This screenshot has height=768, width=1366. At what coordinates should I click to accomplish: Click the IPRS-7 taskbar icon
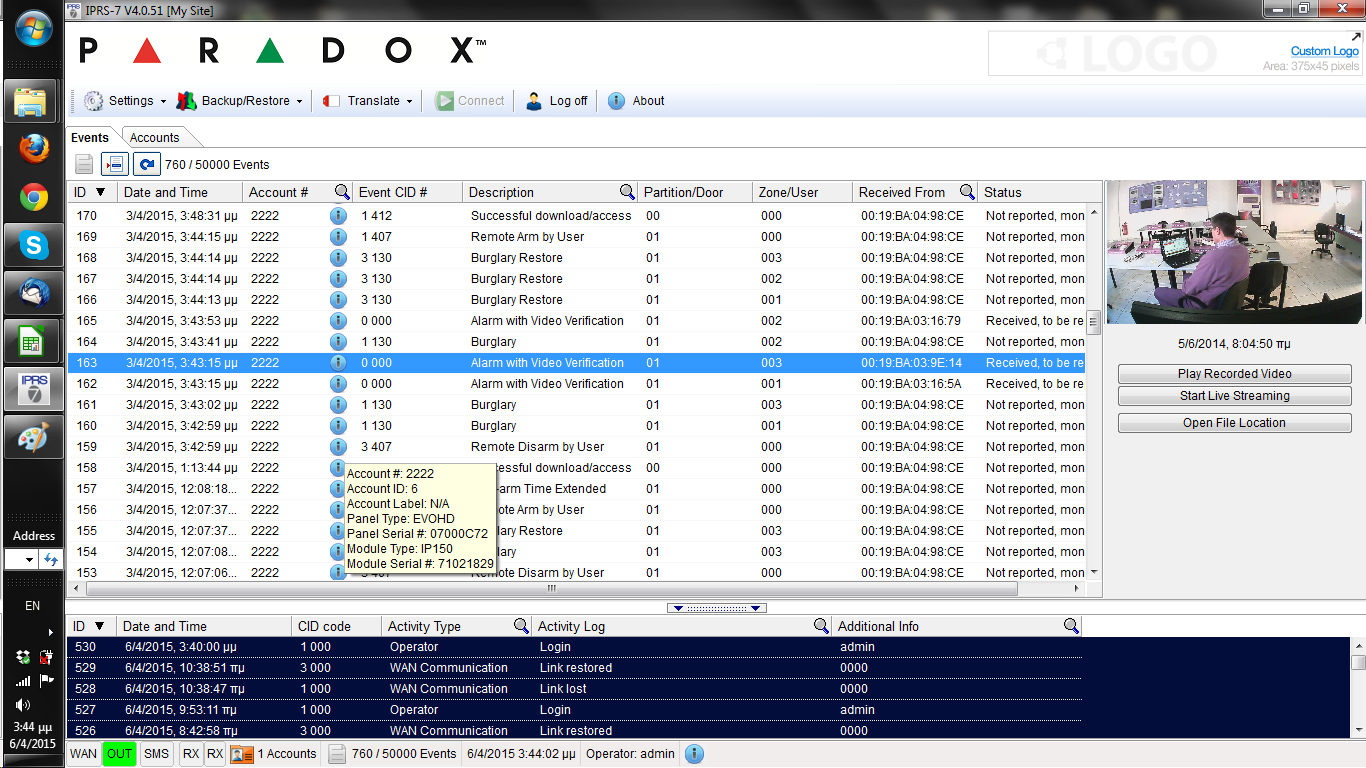click(33, 388)
